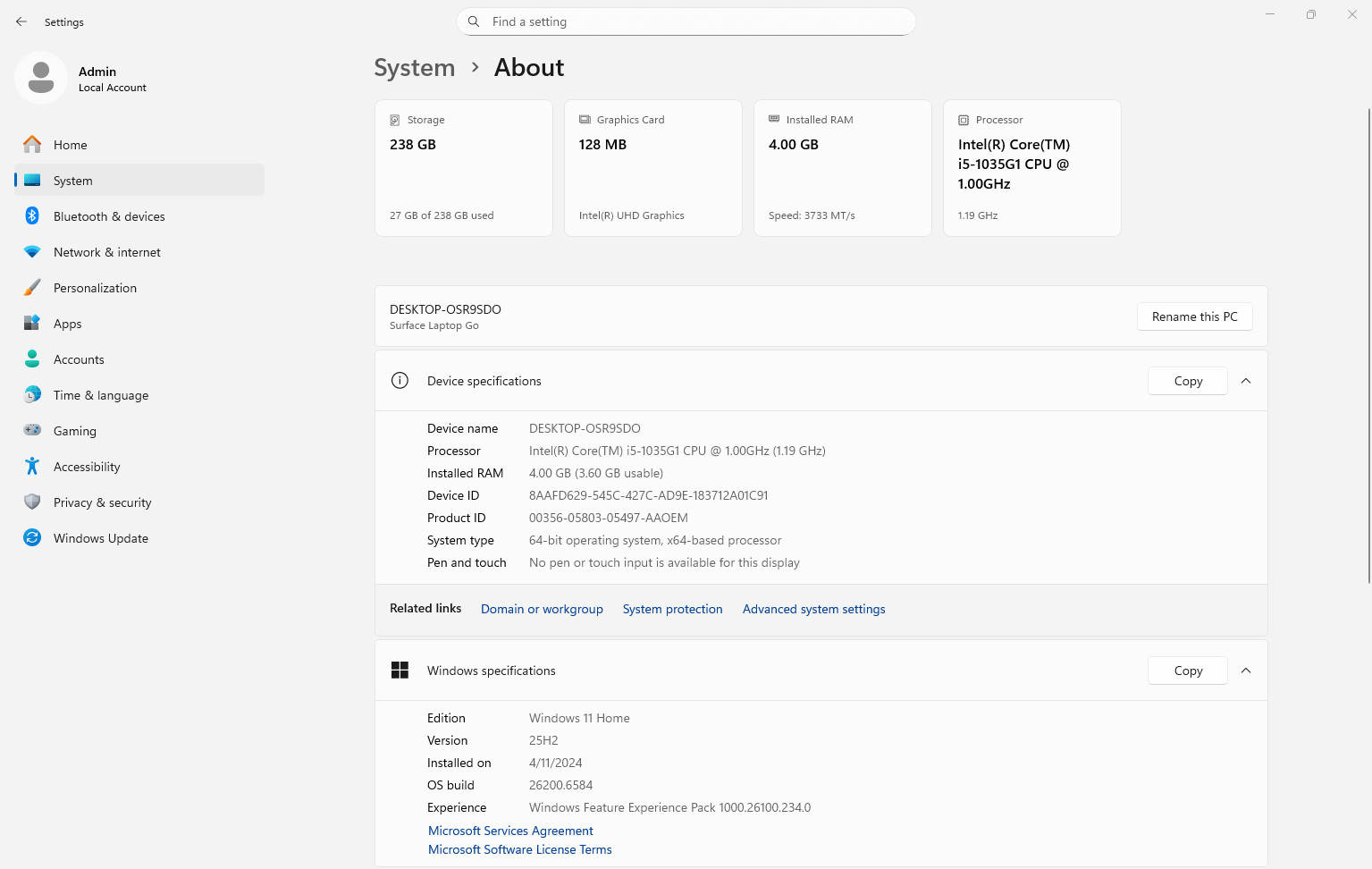Image resolution: width=1372 pixels, height=869 pixels.
Task: Collapse the Device specifications section
Action: [1246, 381]
